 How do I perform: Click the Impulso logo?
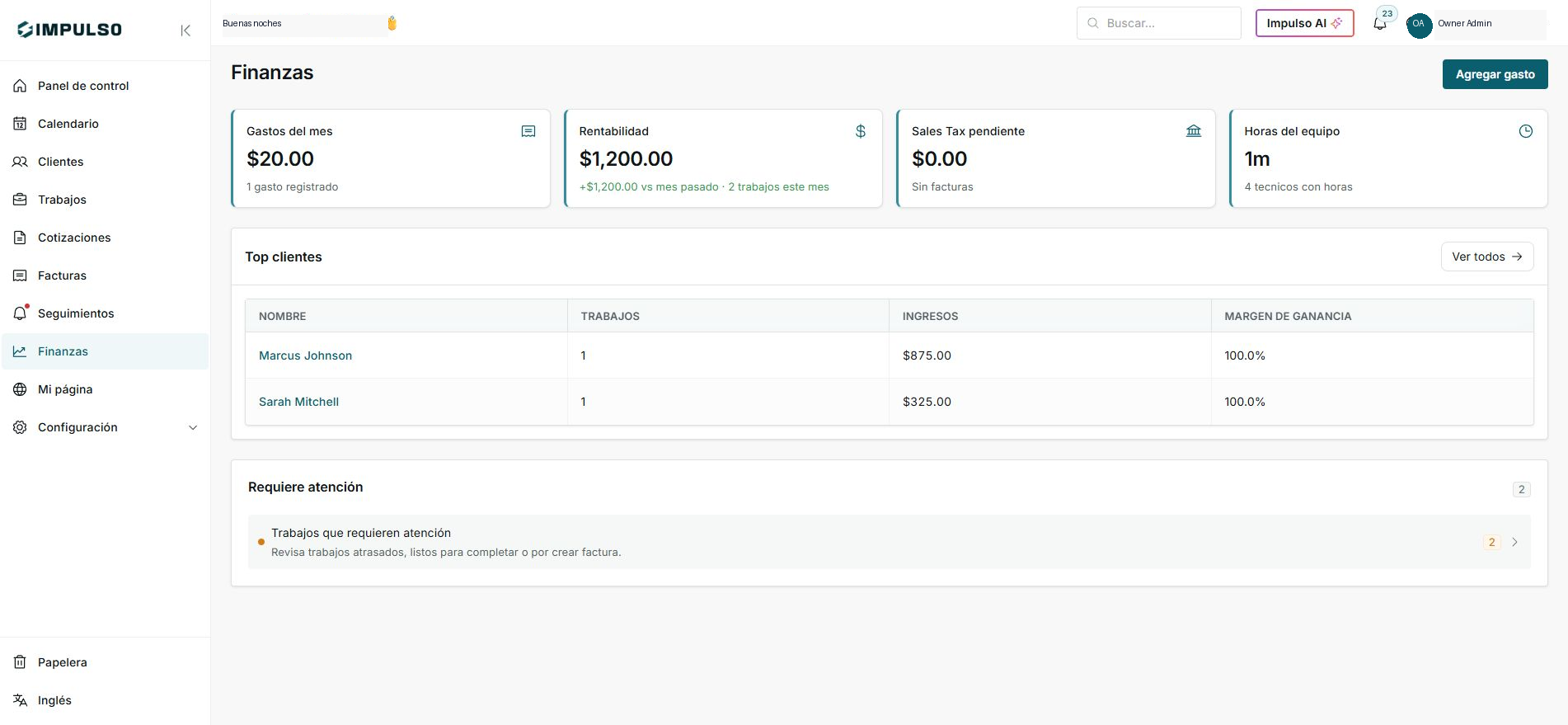tap(70, 30)
